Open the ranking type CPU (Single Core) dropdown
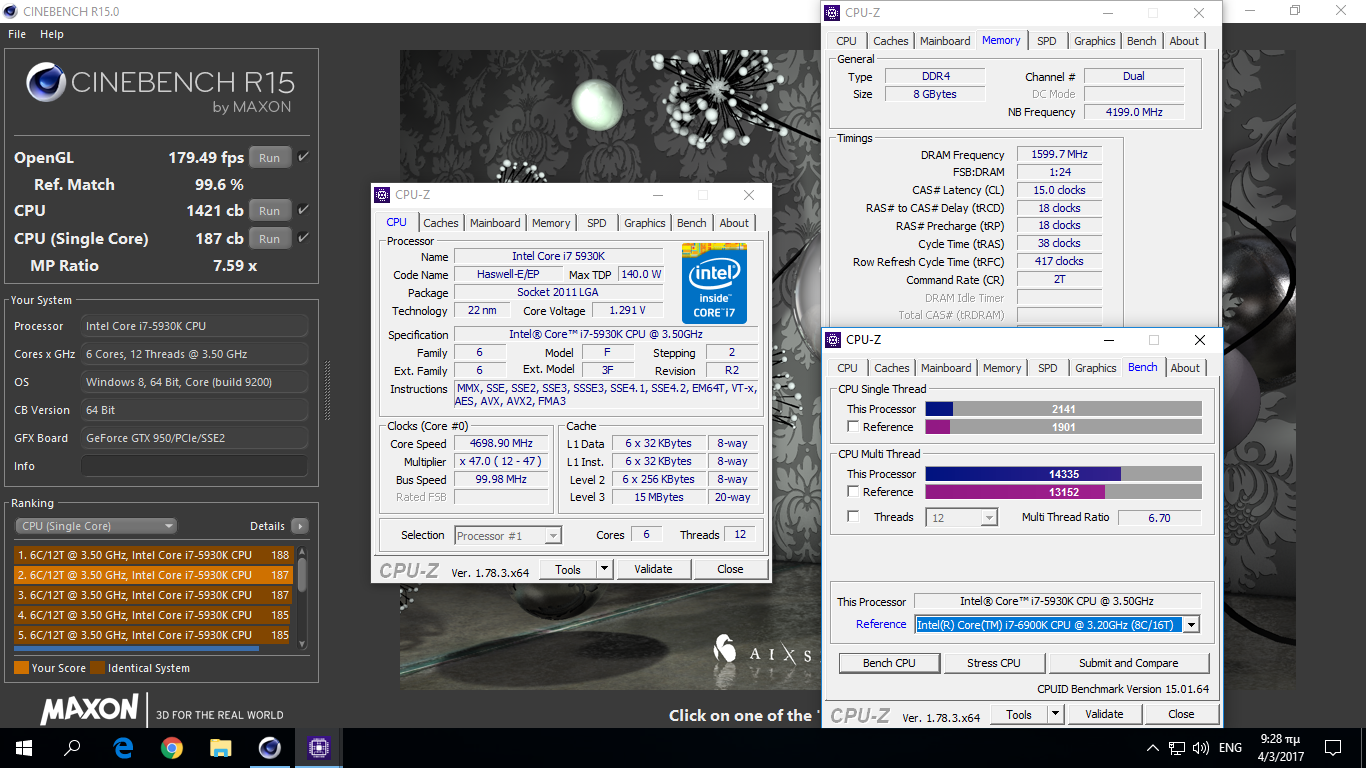Image resolution: width=1366 pixels, height=768 pixels. [96, 526]
